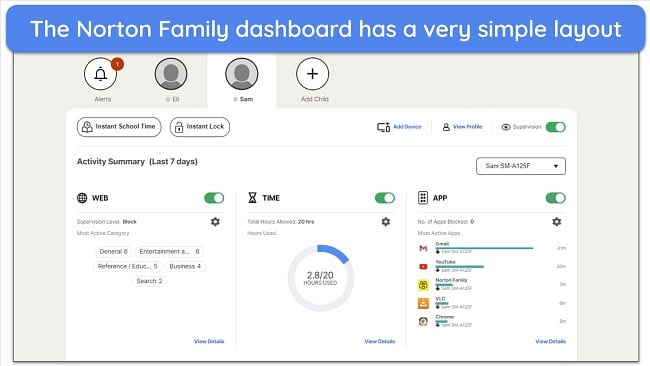Select the Search 2 category chip
The height and width of the screenshot is (366, 650).
[x=149, y=281]
